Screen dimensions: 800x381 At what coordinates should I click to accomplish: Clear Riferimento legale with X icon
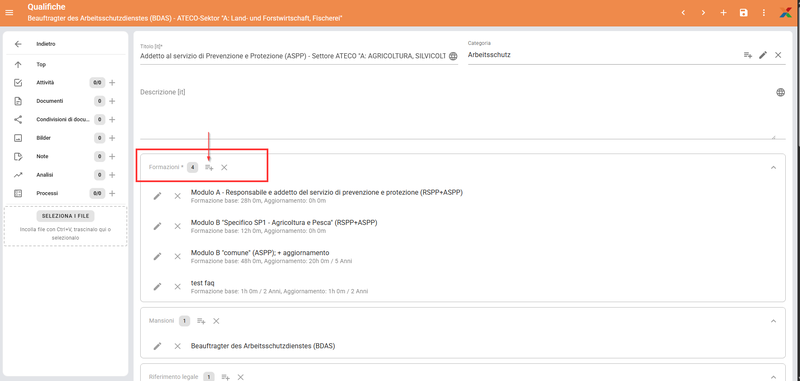pos(241,377)
